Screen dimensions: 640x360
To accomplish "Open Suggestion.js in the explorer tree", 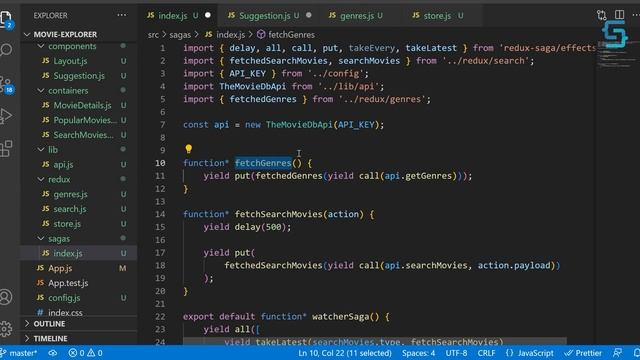I will pos(78,76).
